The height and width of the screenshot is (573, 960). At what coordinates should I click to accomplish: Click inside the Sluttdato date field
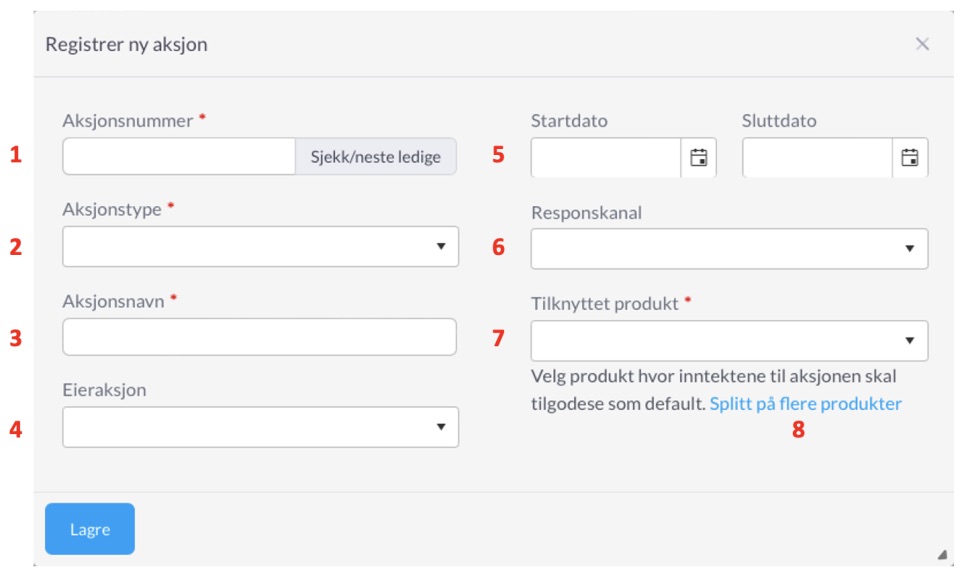tap(817, 158)
